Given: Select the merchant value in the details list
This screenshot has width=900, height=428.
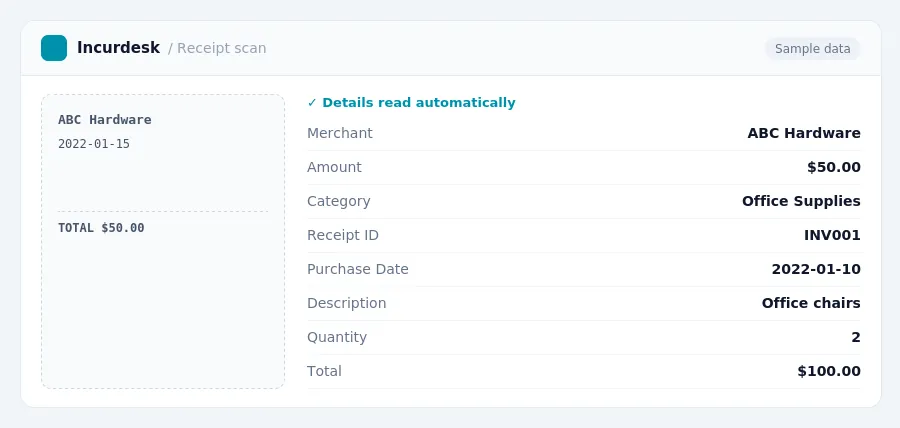Looking at the screenshot, I should [804, 133].
